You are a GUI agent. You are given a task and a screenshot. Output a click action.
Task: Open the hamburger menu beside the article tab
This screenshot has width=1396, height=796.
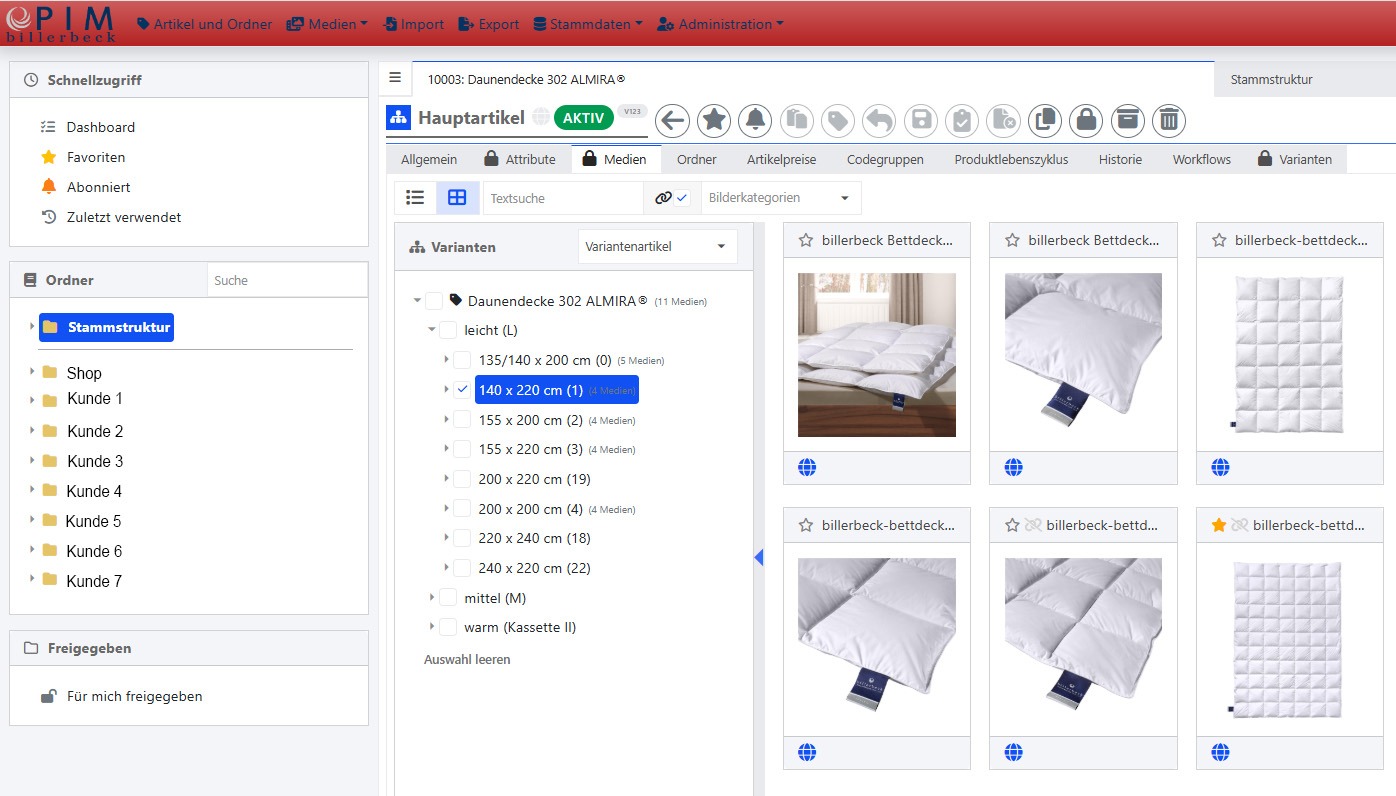point(395,78)
